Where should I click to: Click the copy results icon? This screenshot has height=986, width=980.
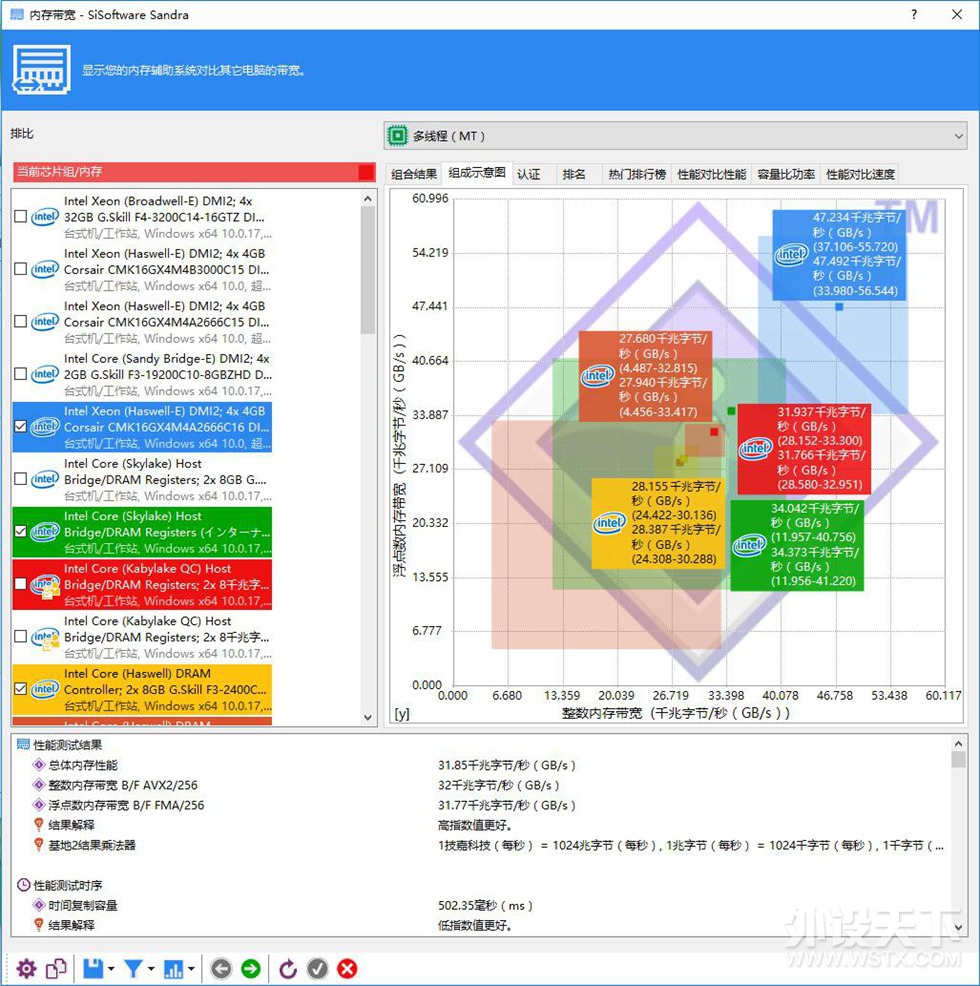pyautogui.click(x=56, y=968)
